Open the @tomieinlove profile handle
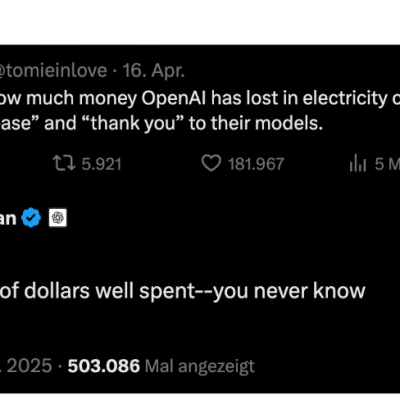The image size is (400, 400). point(54,71)
